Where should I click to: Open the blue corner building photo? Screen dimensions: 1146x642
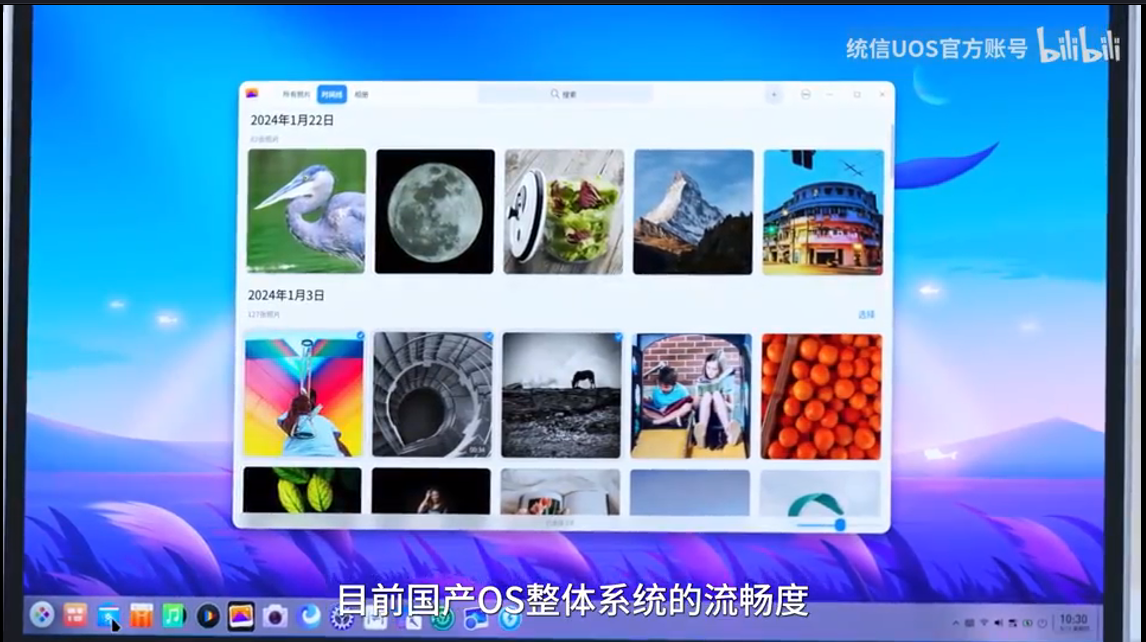tap(823, 212)
